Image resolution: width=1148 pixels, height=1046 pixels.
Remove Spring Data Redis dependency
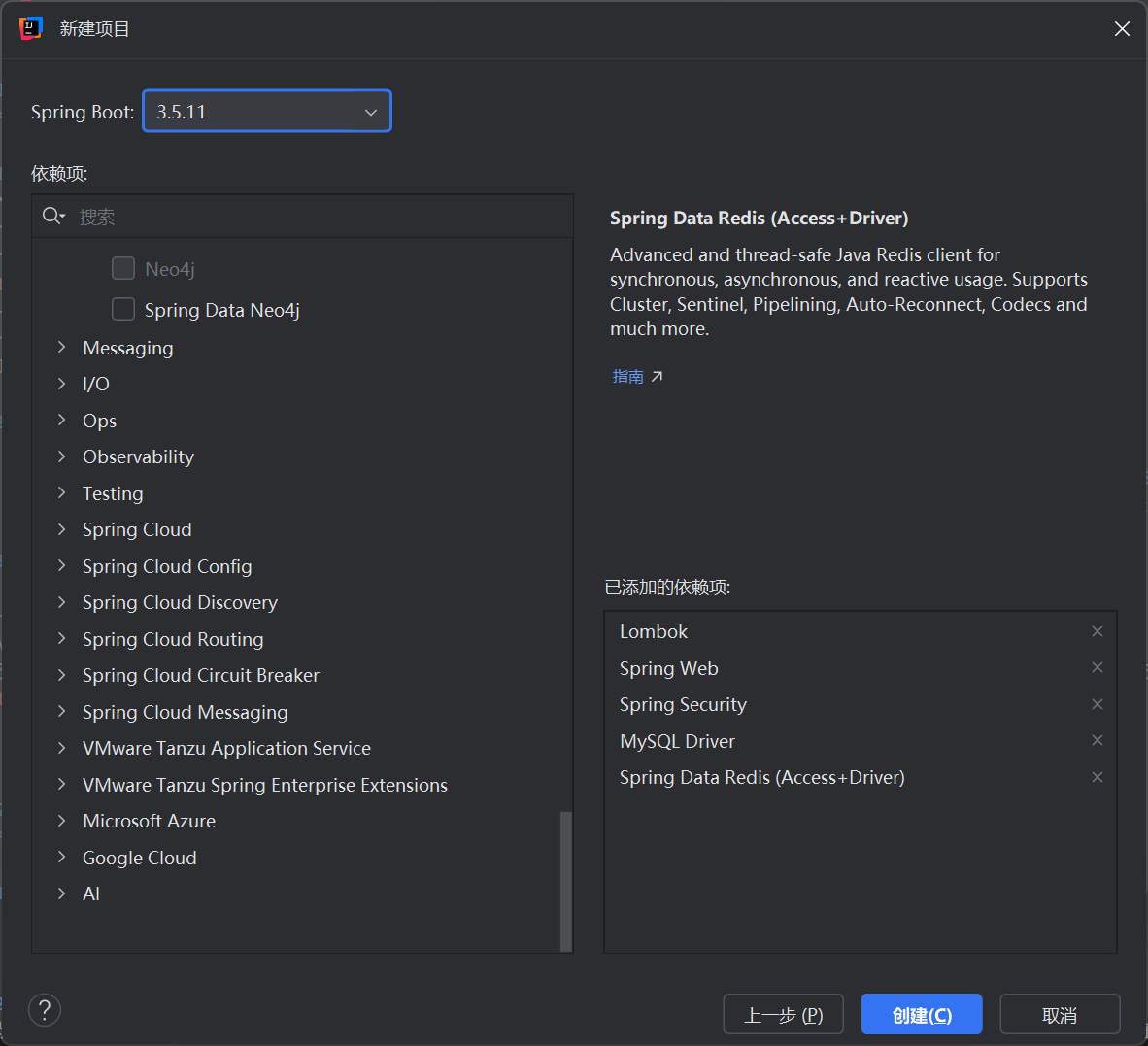1097,777
